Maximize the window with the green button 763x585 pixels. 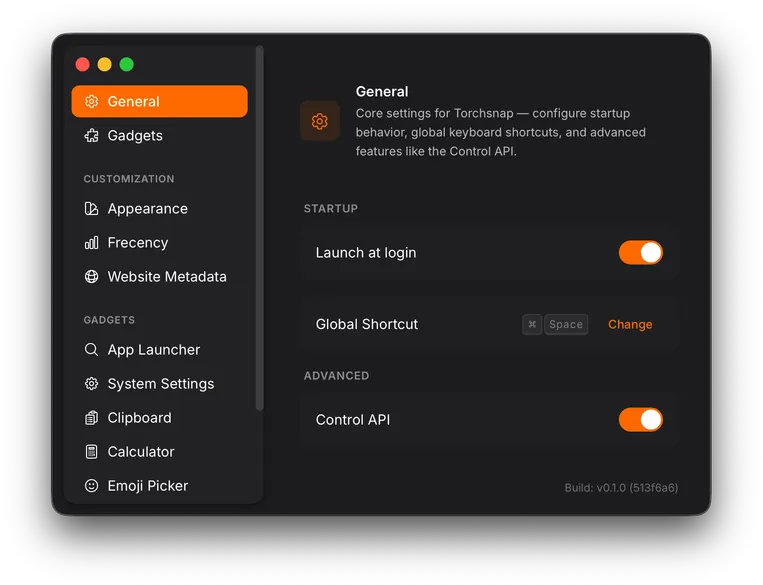click(x=127, y=64)
